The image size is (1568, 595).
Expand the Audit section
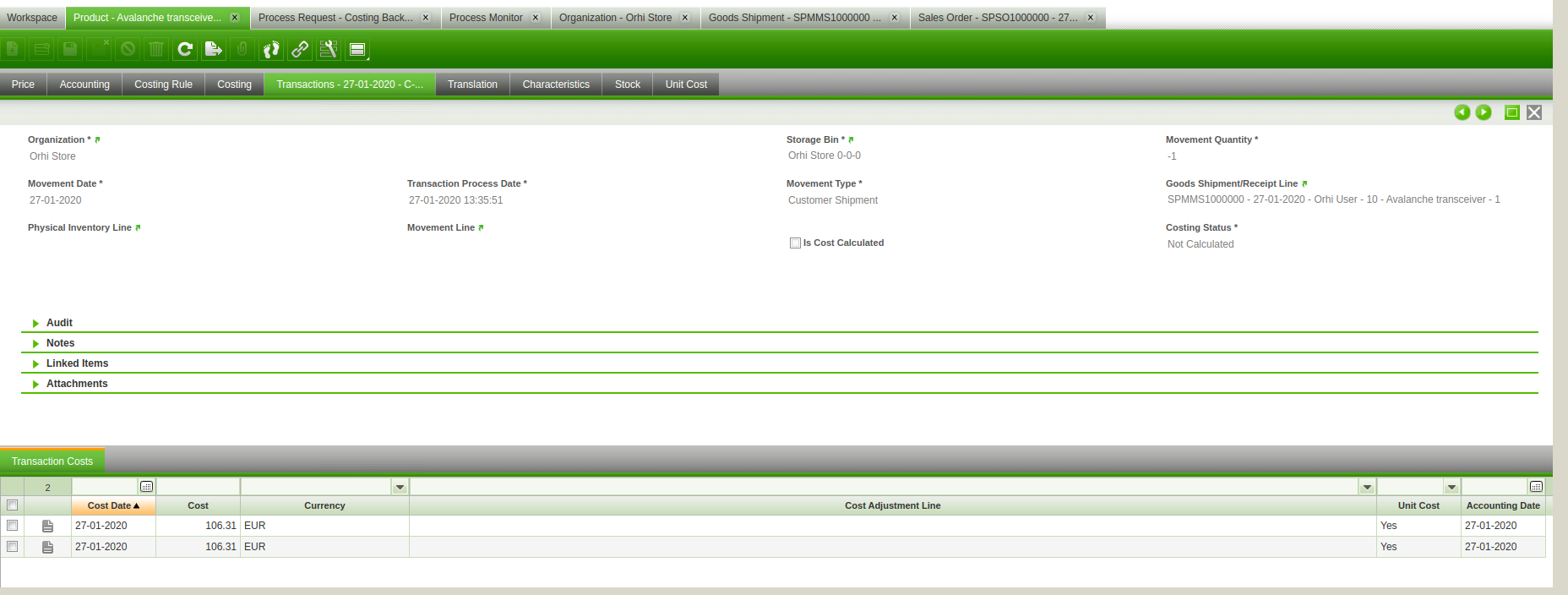pyautogui.click(x=35, y=323)
